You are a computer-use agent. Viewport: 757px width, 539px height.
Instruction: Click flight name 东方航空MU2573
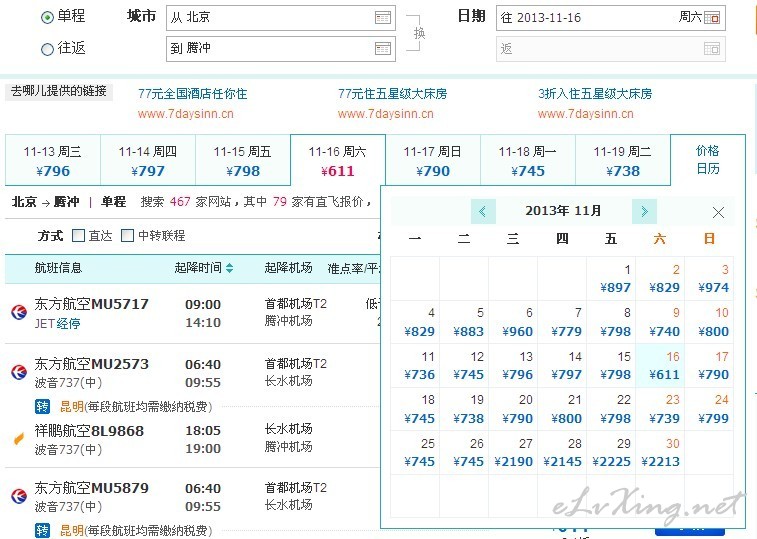92,364
